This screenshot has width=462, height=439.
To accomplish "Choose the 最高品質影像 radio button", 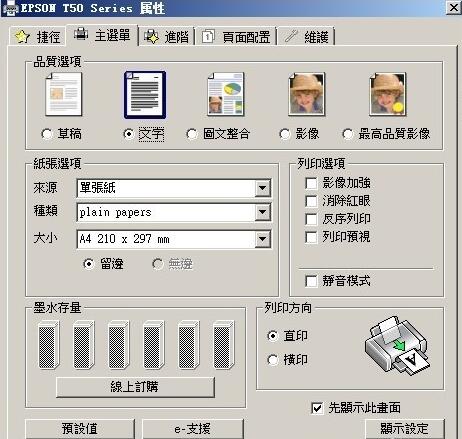I will (348, 134).
